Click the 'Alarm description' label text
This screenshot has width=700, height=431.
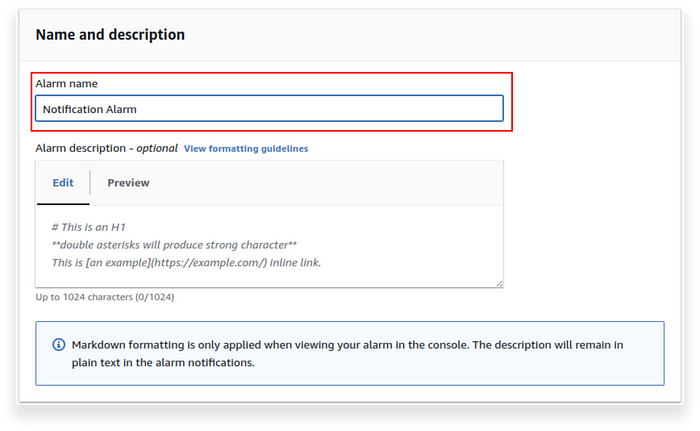(80, 148)
